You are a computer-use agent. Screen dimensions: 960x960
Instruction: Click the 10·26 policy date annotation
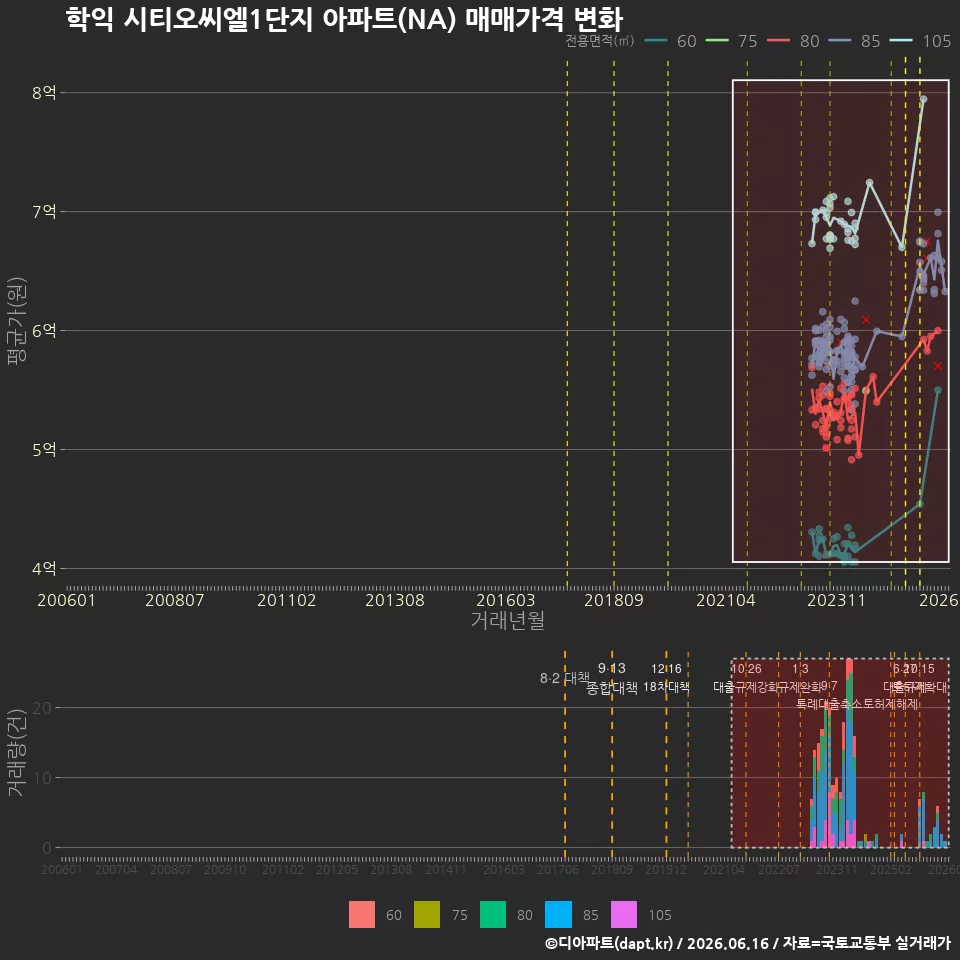(746, 669)
